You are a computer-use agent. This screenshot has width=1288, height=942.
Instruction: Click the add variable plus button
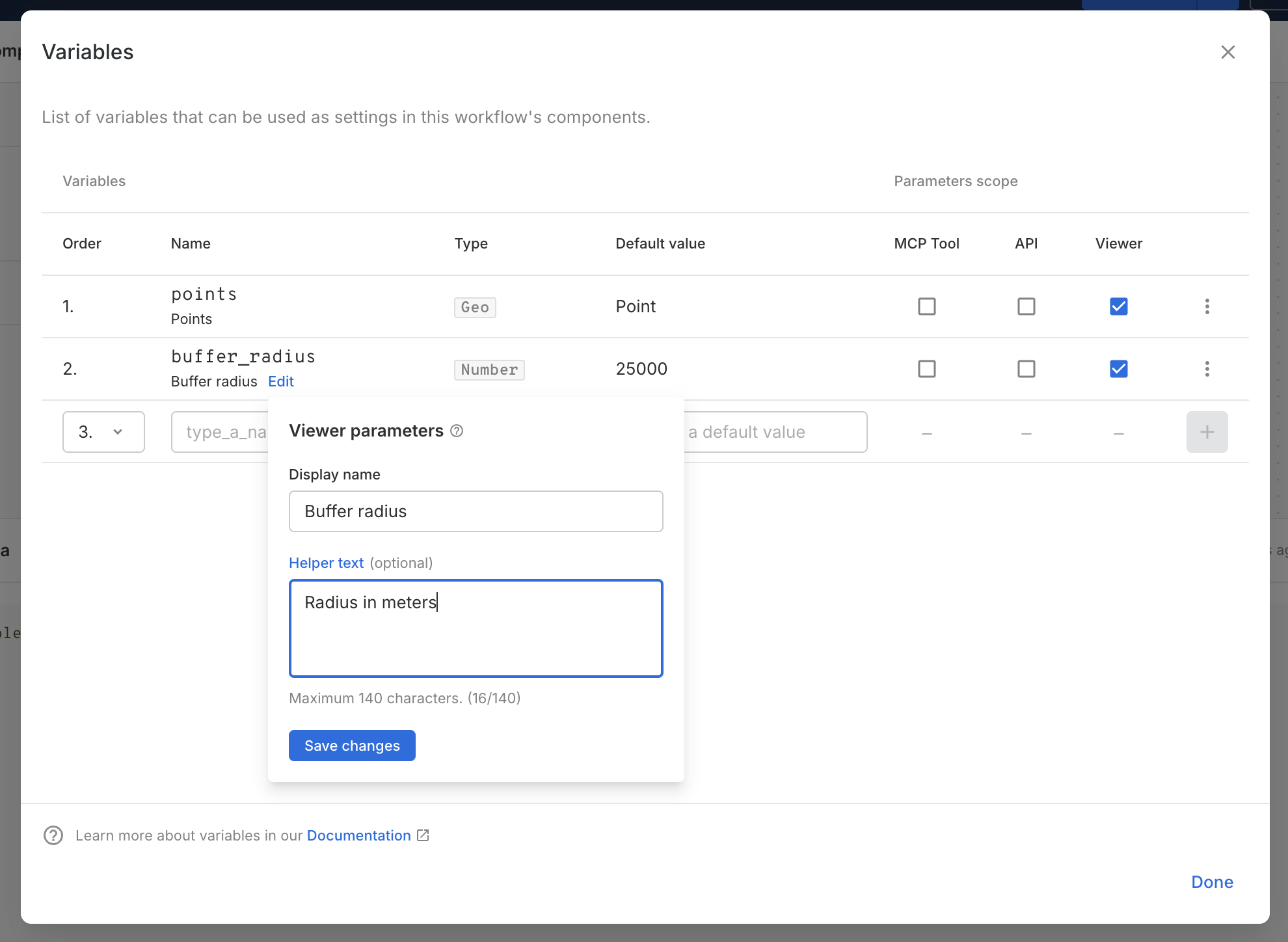click(x=1207, y=432)
